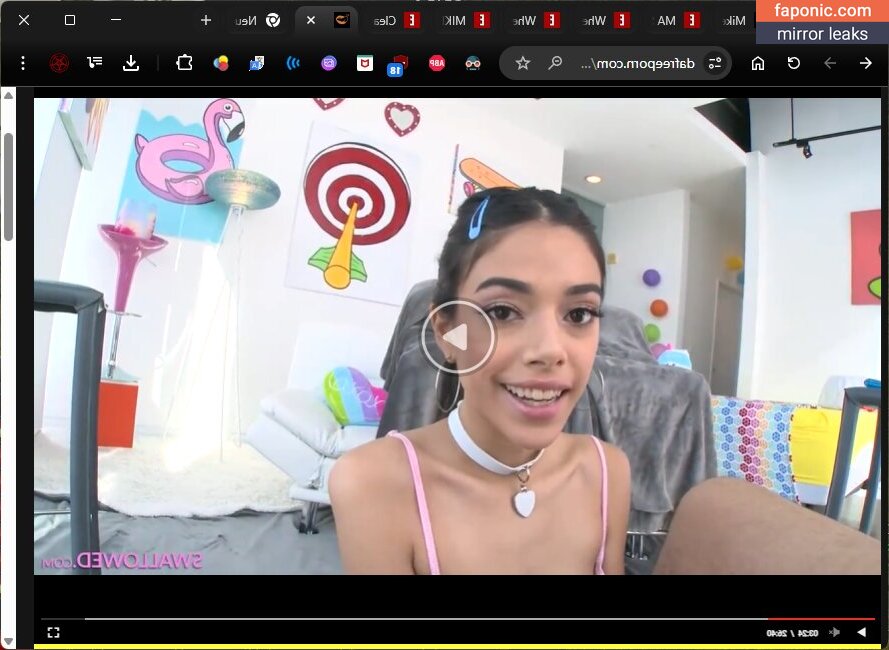Switch to the tab labeled 'Neu'

coord(245,20)
